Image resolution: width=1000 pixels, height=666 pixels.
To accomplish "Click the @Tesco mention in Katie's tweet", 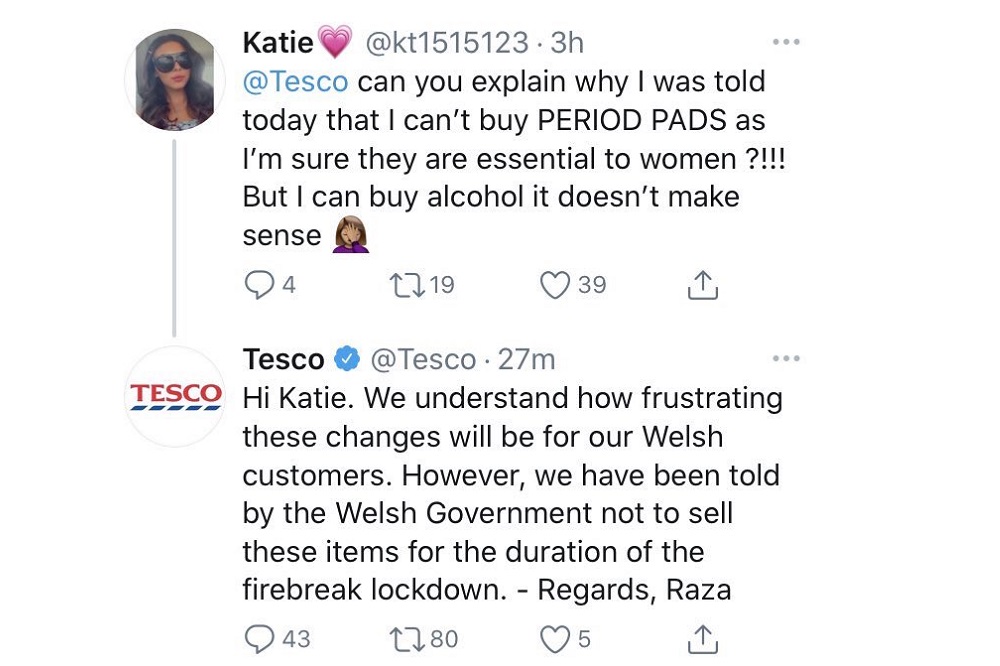I will [295, 82].
